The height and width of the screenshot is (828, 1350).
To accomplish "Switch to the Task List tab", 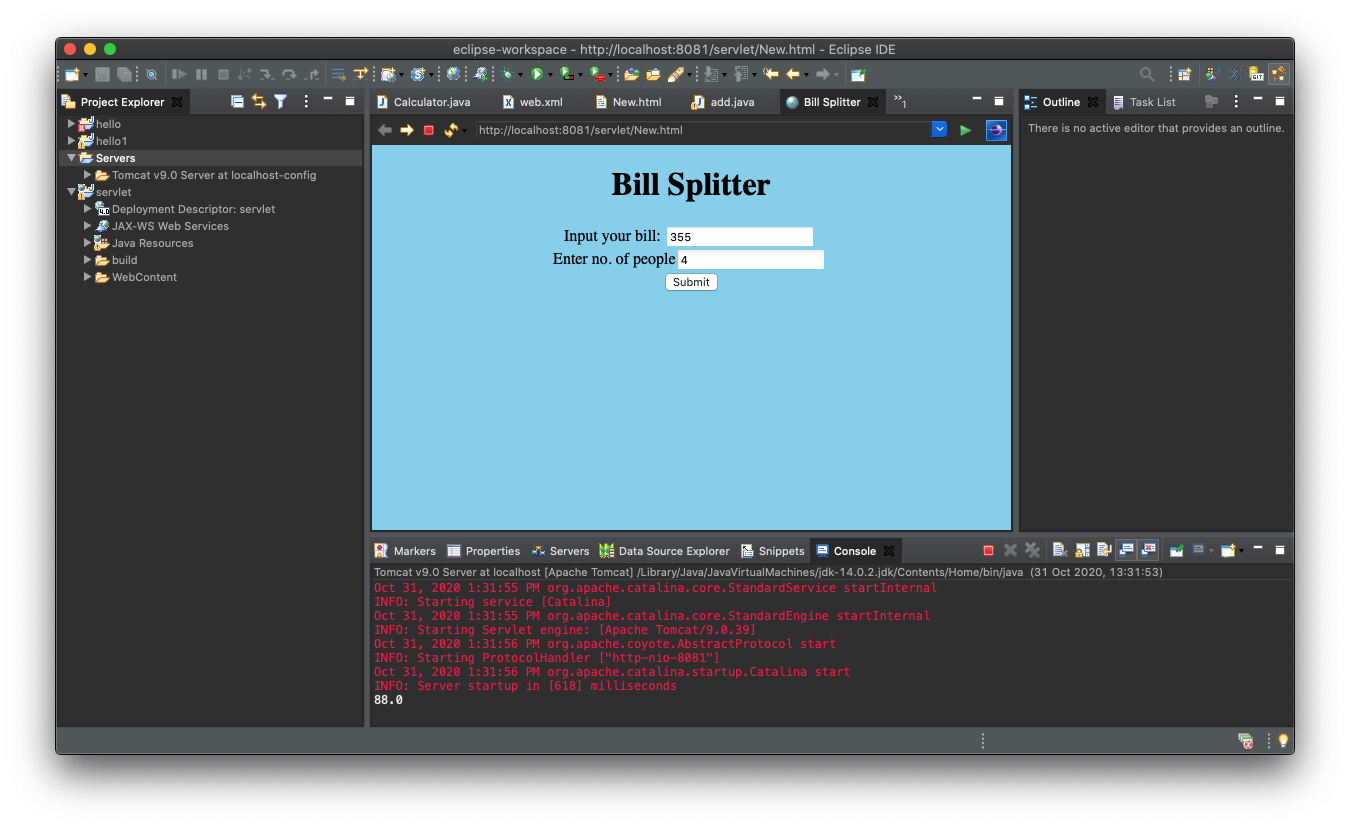I will tap(1144, 102).
